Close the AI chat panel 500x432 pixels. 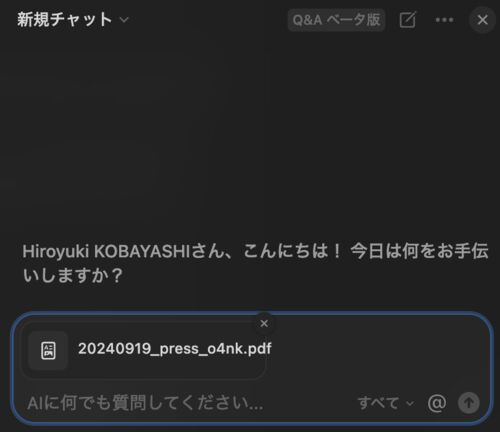(x=482, y=20)
